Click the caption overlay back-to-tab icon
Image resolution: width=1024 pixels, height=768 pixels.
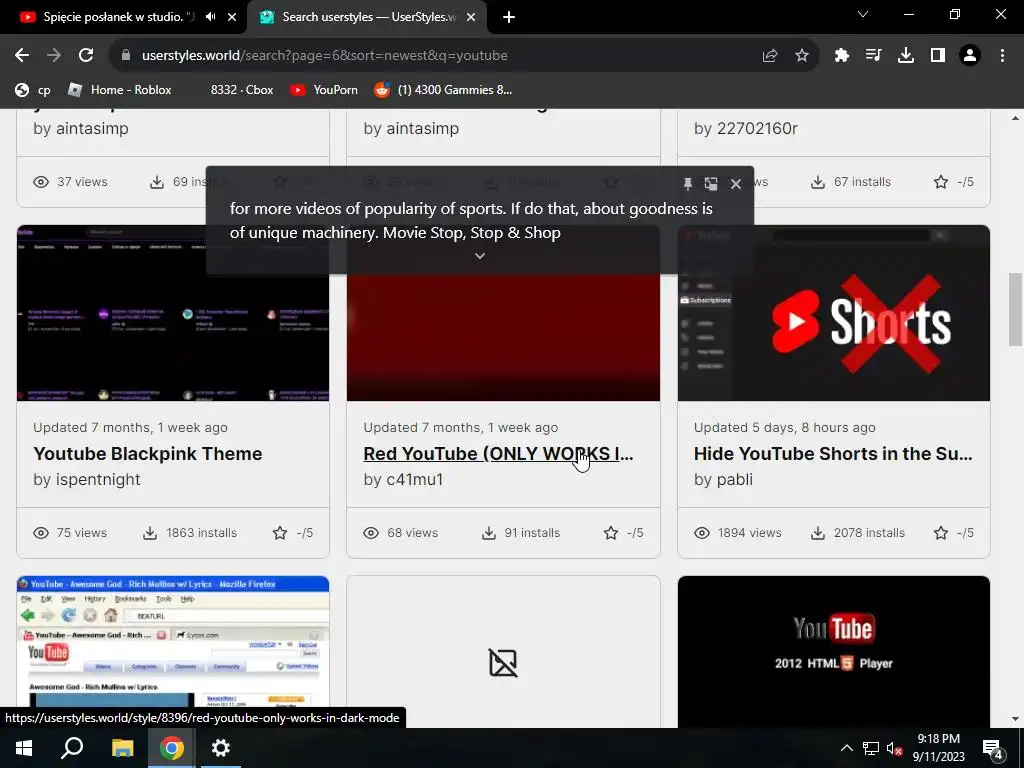(x=711, y=184)
